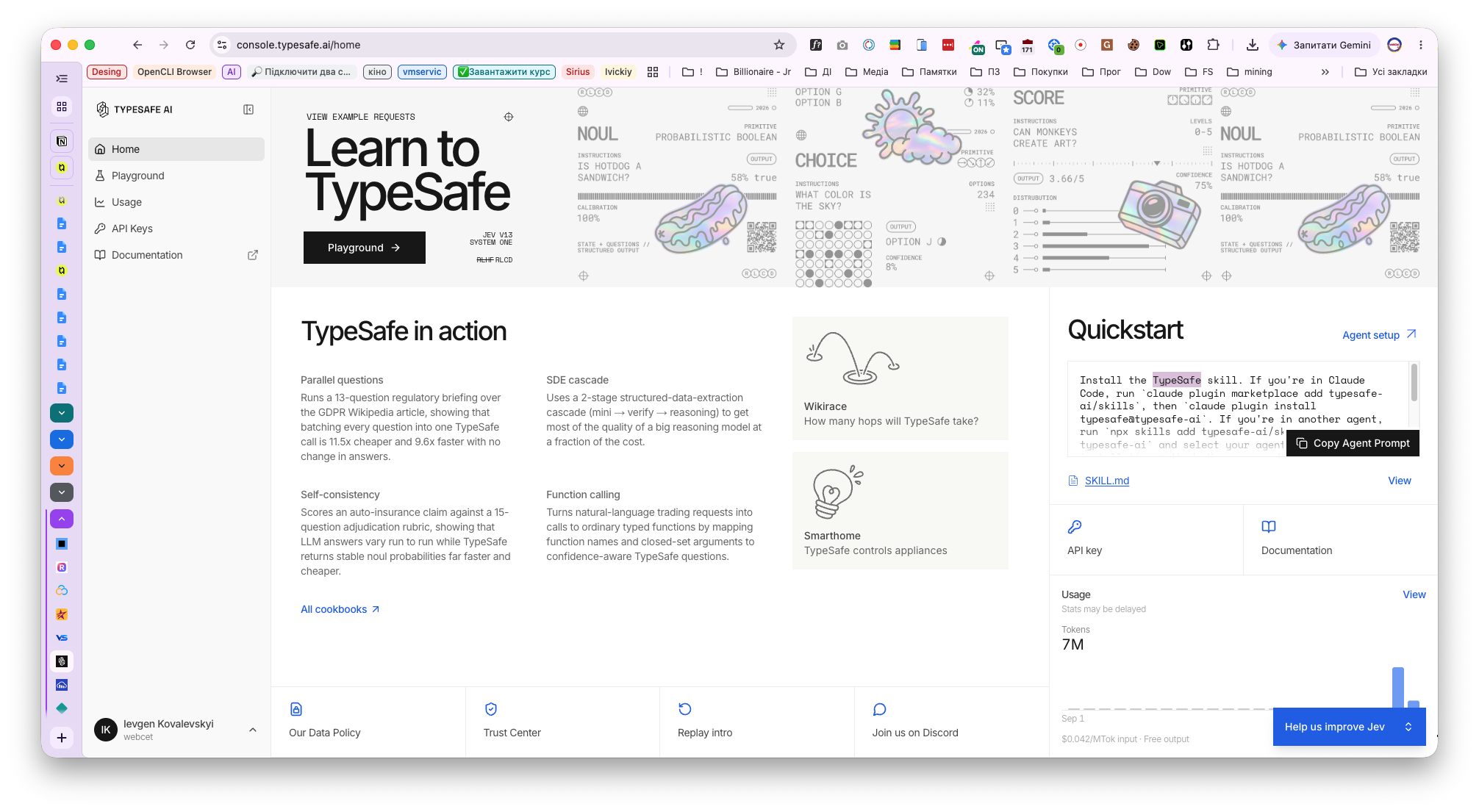Click the Replay intro icon

pyautogui.click(x=685, y=709)
